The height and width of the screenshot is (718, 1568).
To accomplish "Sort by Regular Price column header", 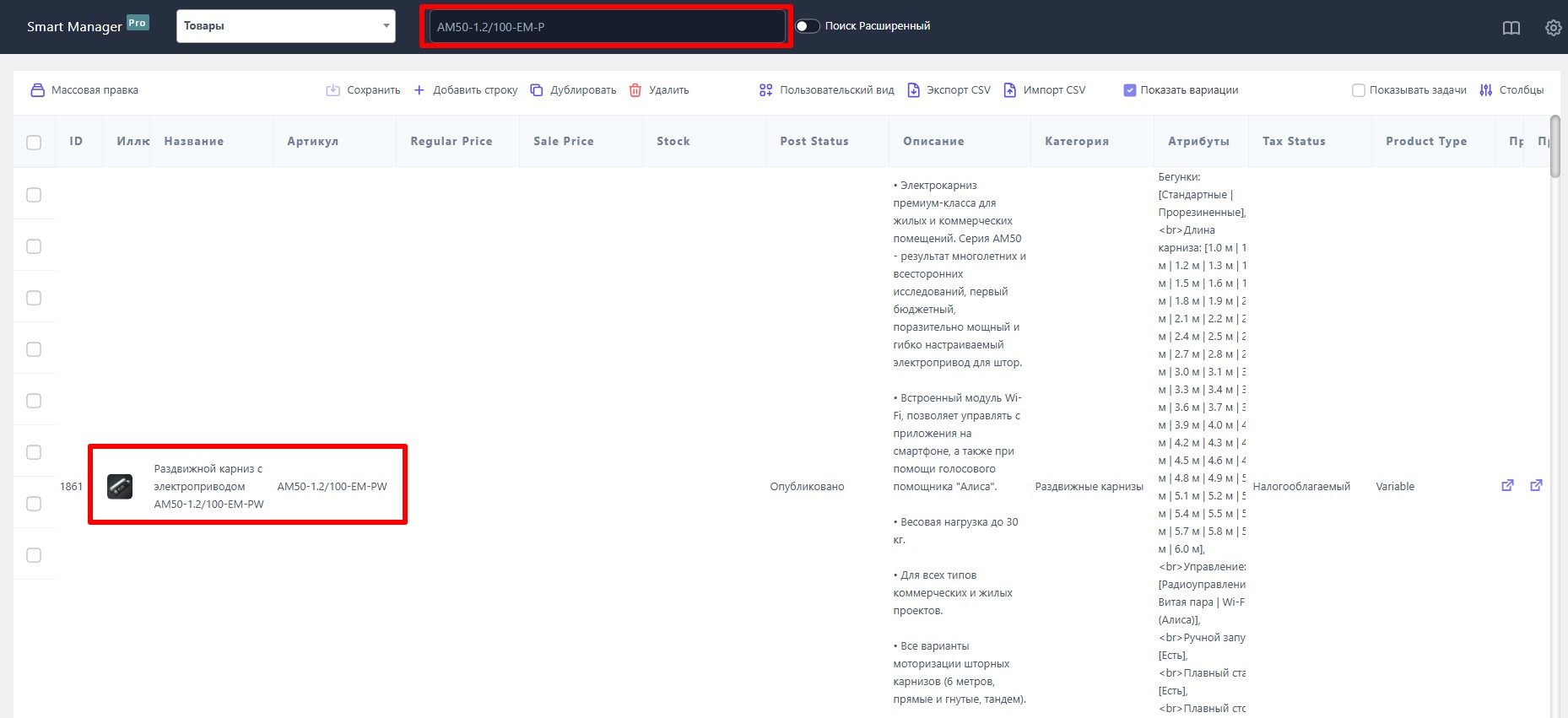I will pyautogui.click(x=451, y=141).
